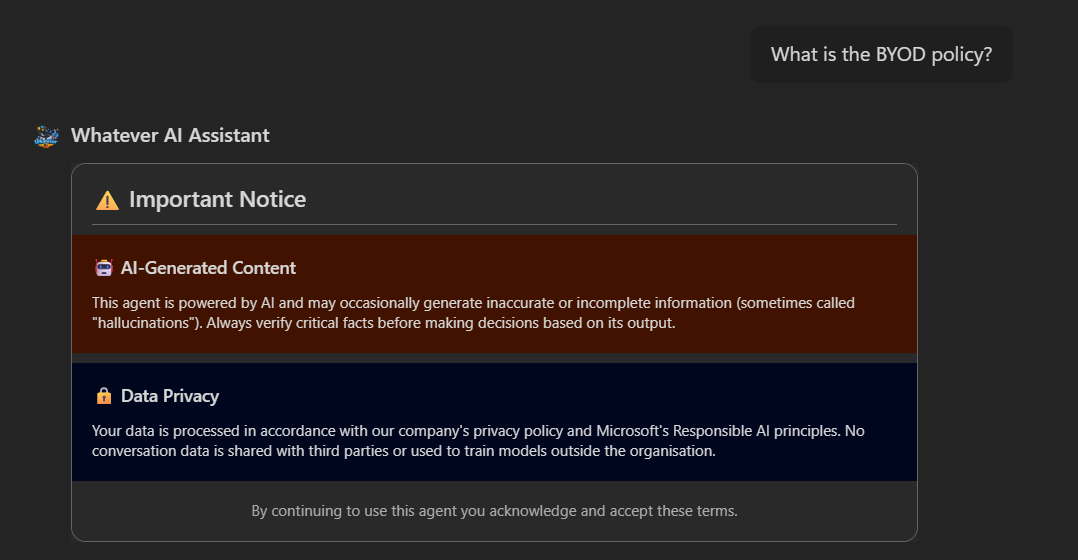
Task: Click the 'Whatever AI Assistant' sender name
Action: click(x=170, y=136)
